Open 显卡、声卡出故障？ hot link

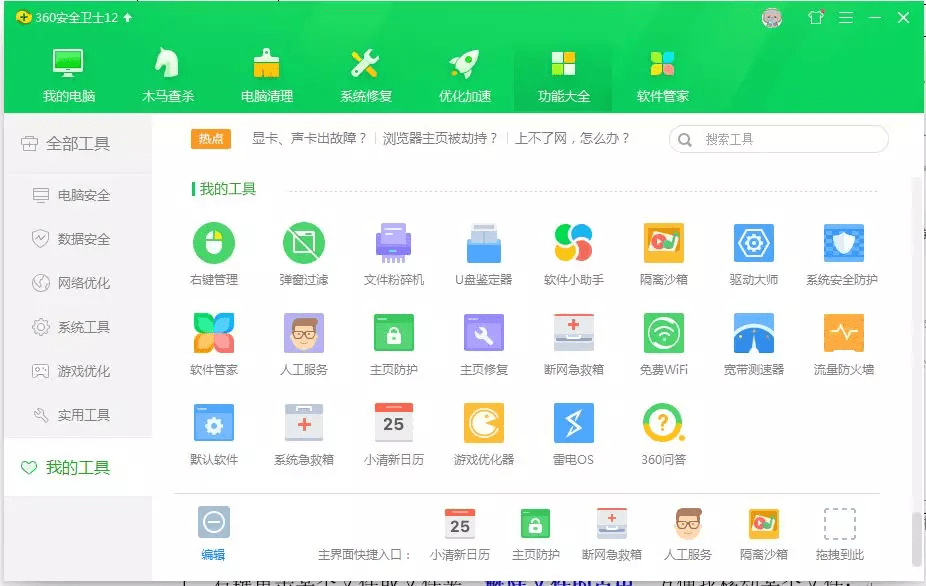[x=309, y=139]
